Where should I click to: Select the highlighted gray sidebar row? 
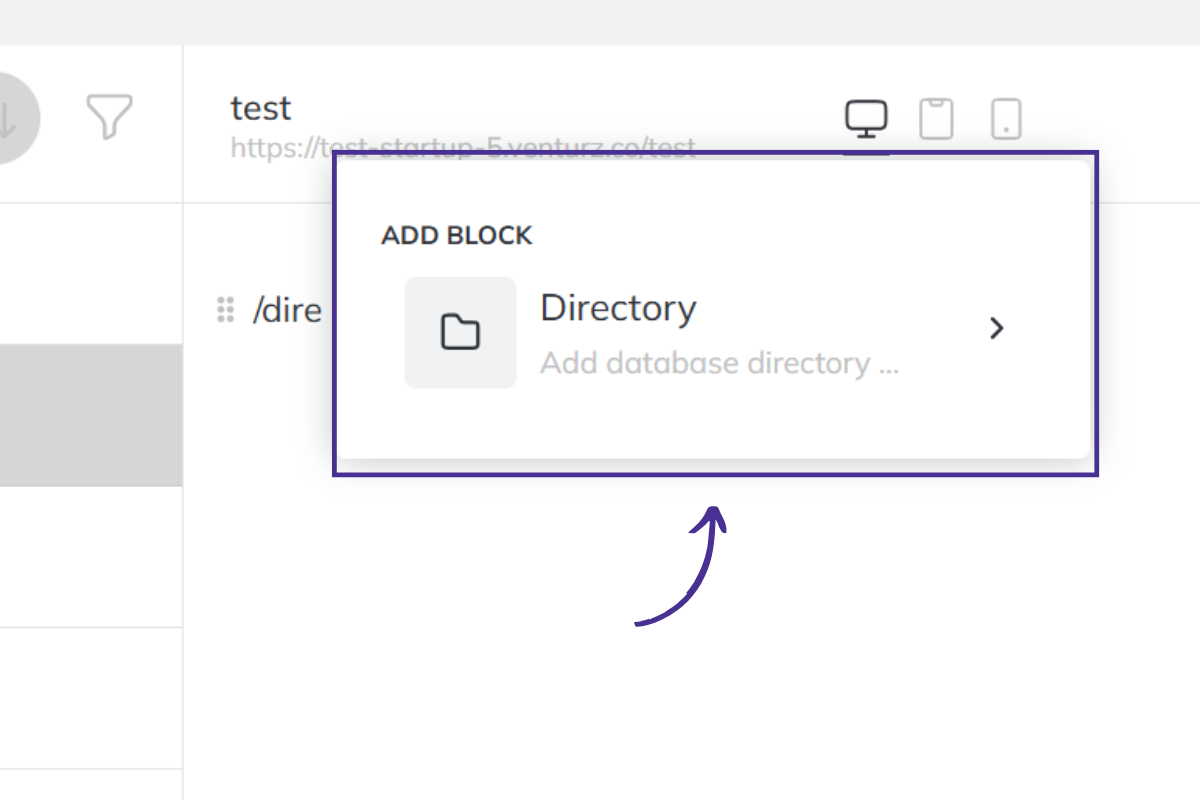90,415
